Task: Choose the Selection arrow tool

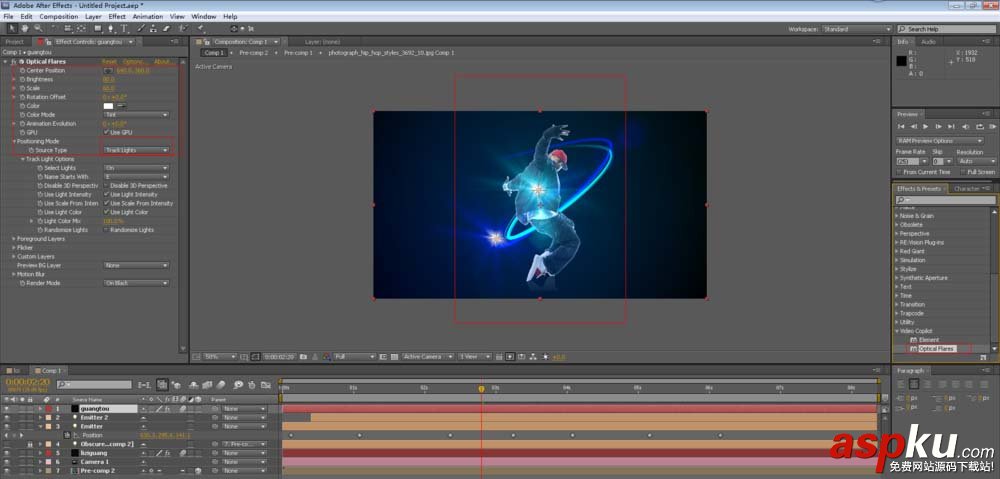Action: pyautogui.click(x=10, y=29)
